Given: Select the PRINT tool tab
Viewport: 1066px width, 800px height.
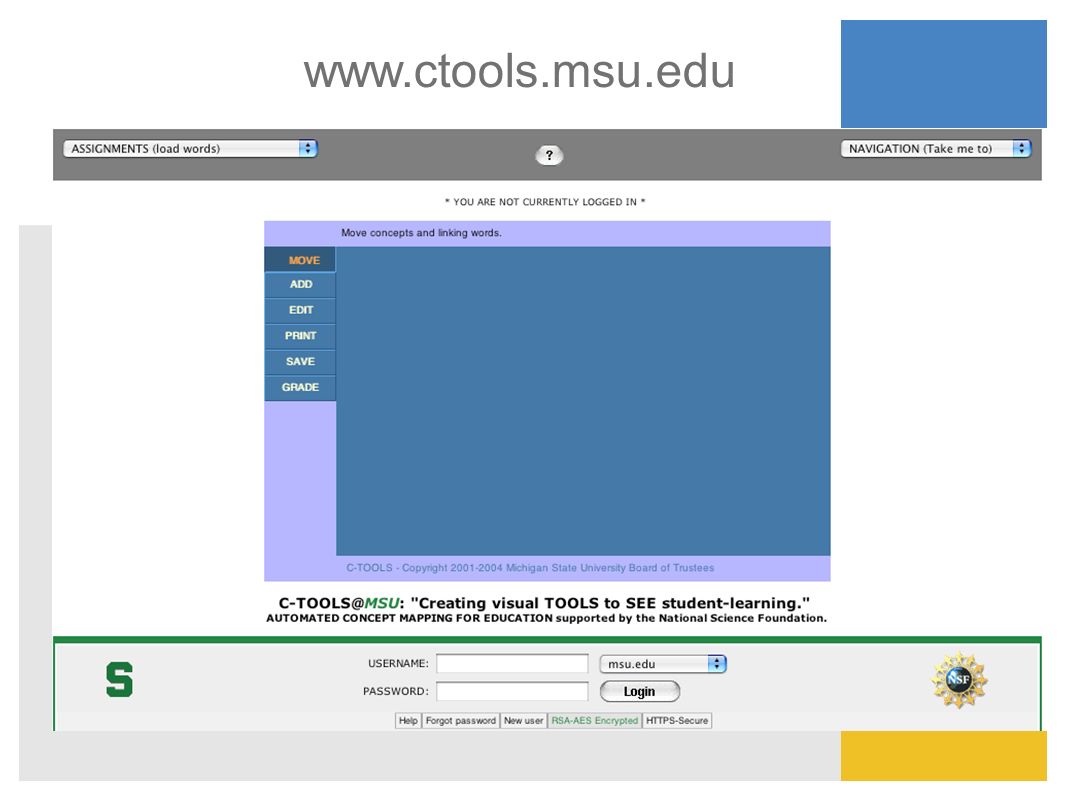Looking at the screenshot, I should click(300, 336).
